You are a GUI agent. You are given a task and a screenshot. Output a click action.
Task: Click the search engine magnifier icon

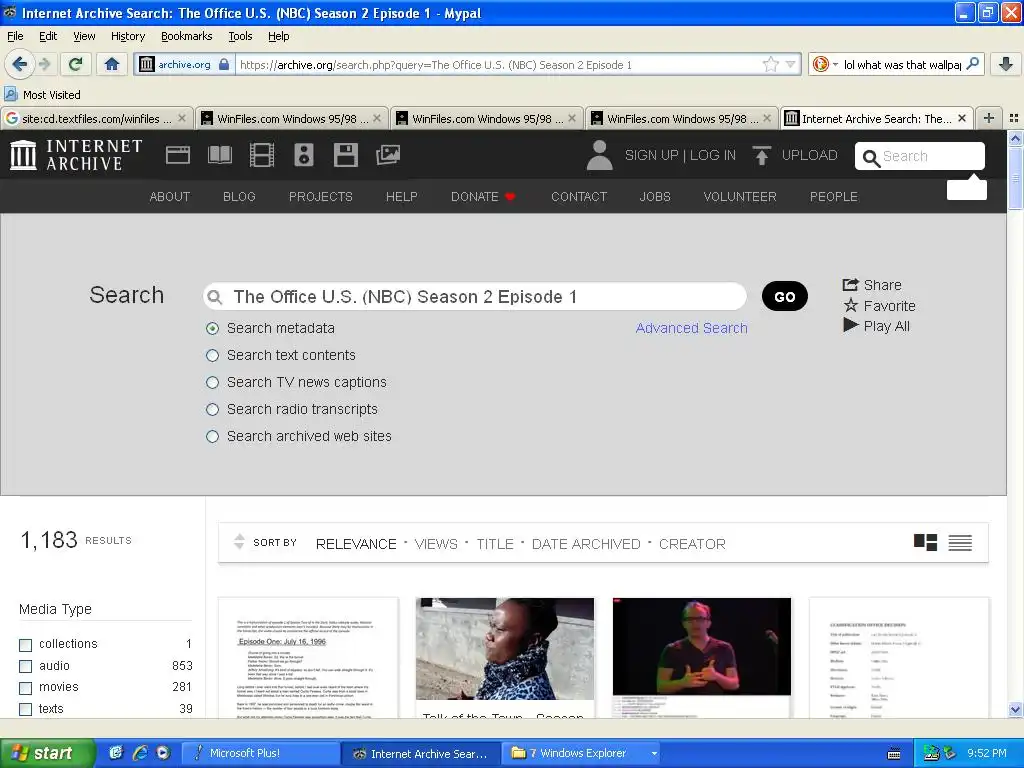pos(972,64)
